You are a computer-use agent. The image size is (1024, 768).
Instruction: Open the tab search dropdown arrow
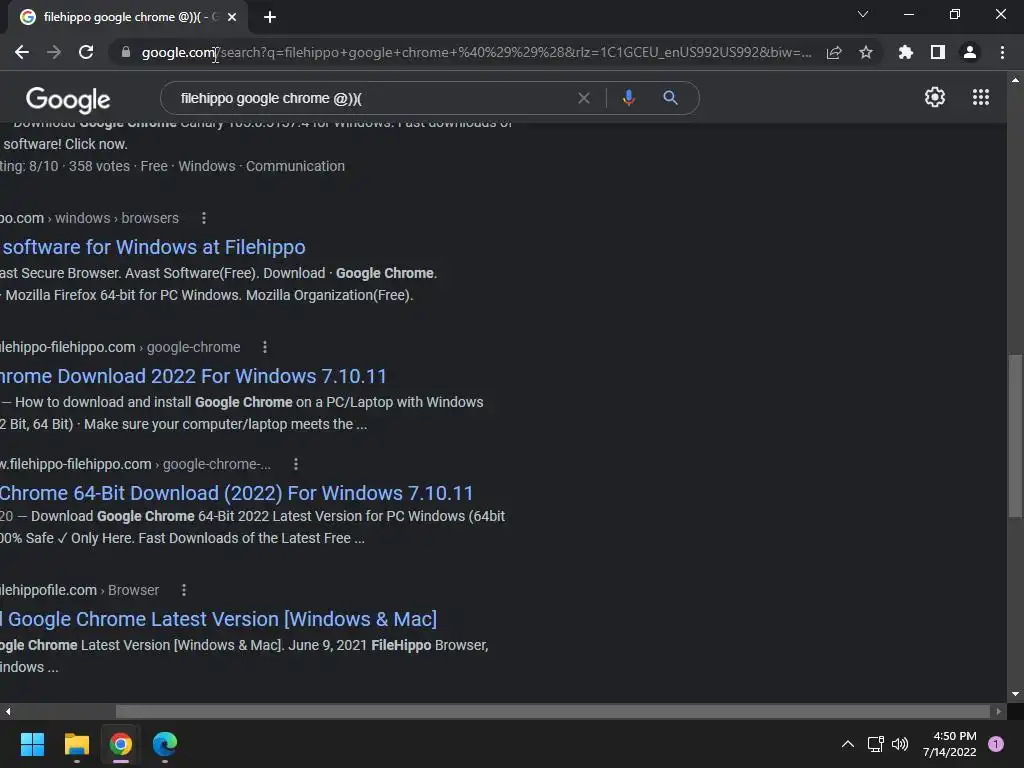(x=863, y=14)
